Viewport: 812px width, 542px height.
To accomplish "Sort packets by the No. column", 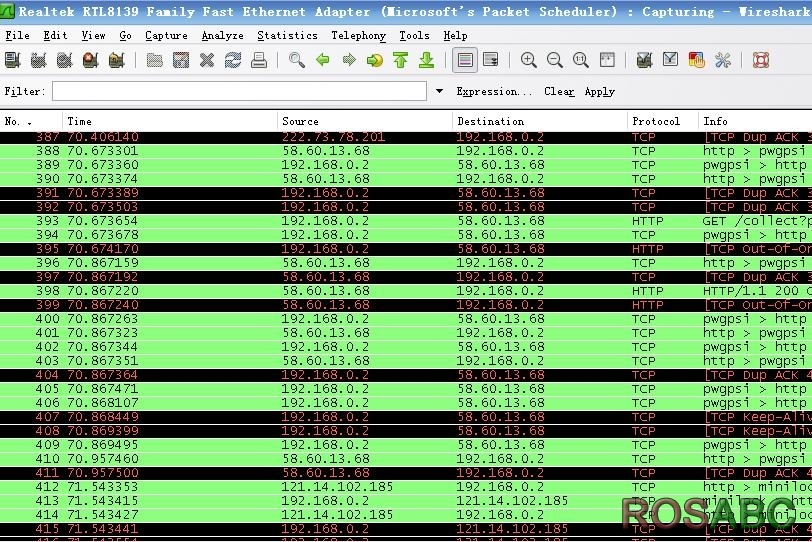I will pyautogui.click(x=31, y=121).
